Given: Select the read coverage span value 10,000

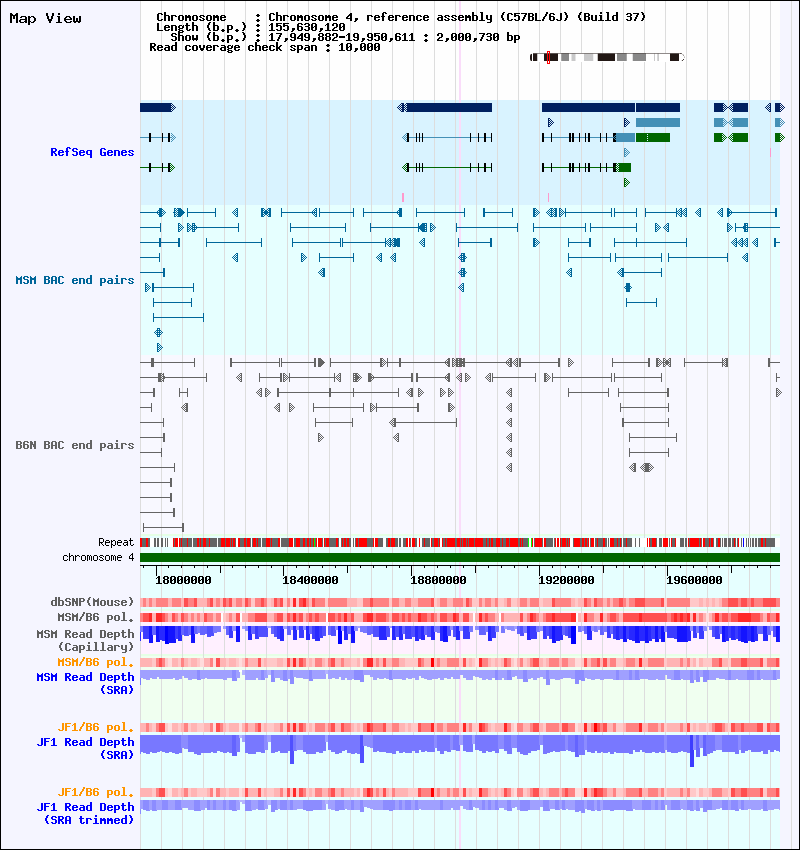Looking at the screenshot, I should coord(359,48).
